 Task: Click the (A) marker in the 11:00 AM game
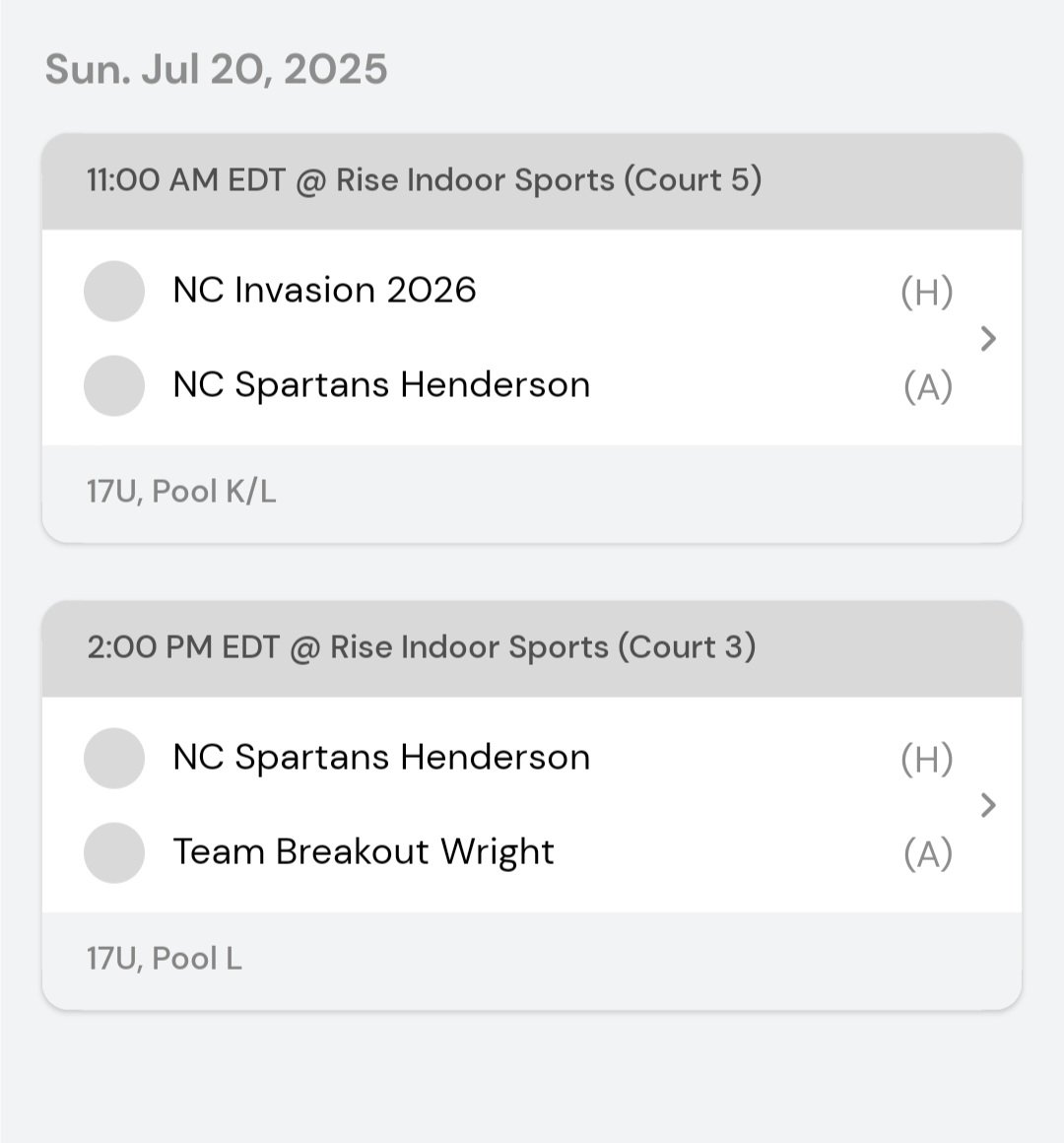(927, 386)
